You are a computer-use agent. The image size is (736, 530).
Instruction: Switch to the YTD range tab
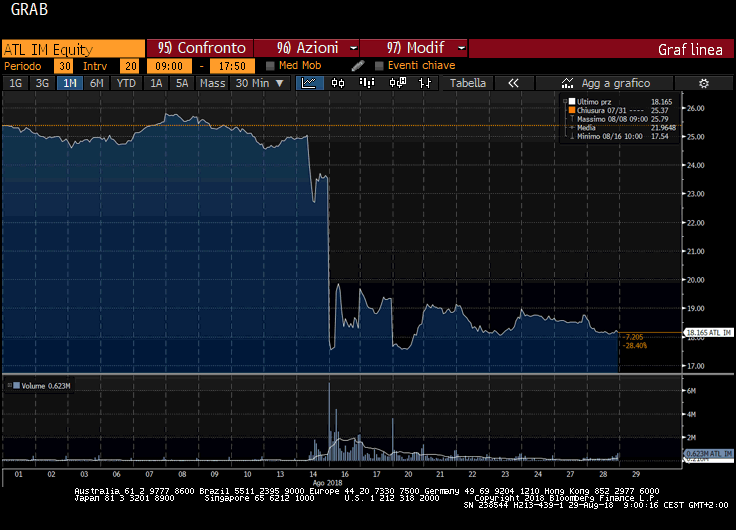point(126,83)
